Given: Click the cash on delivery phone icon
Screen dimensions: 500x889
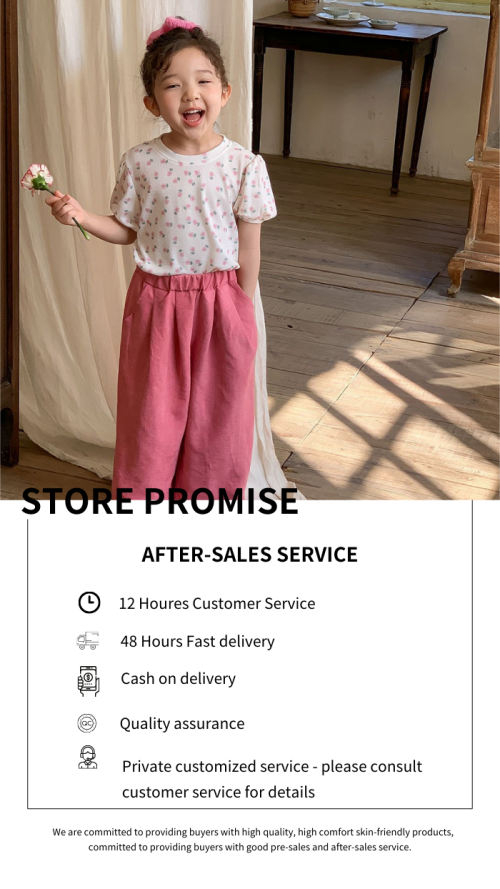Looking at the screenshot, I should click(88, 681).
